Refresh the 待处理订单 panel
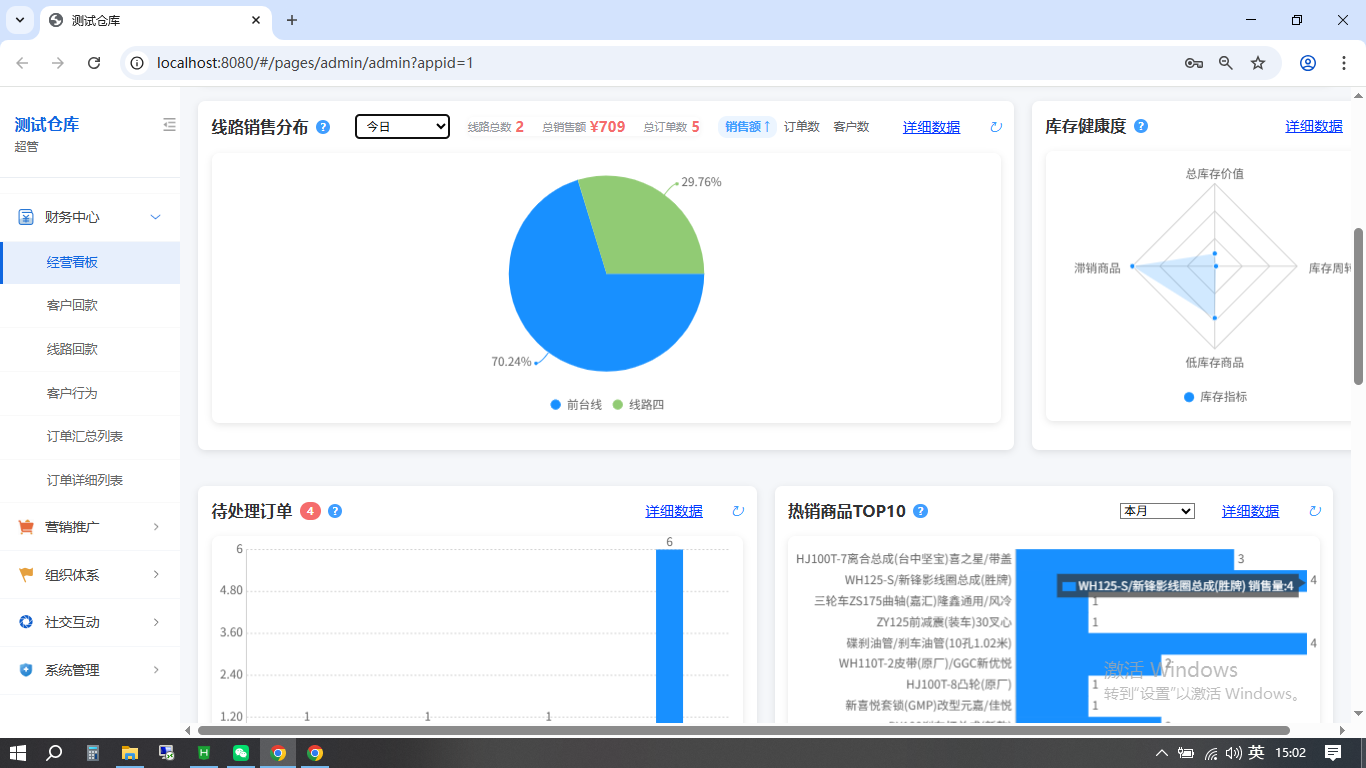Image resolution: width=1366 pixels, height=768 pixels. tap(738, 511)
